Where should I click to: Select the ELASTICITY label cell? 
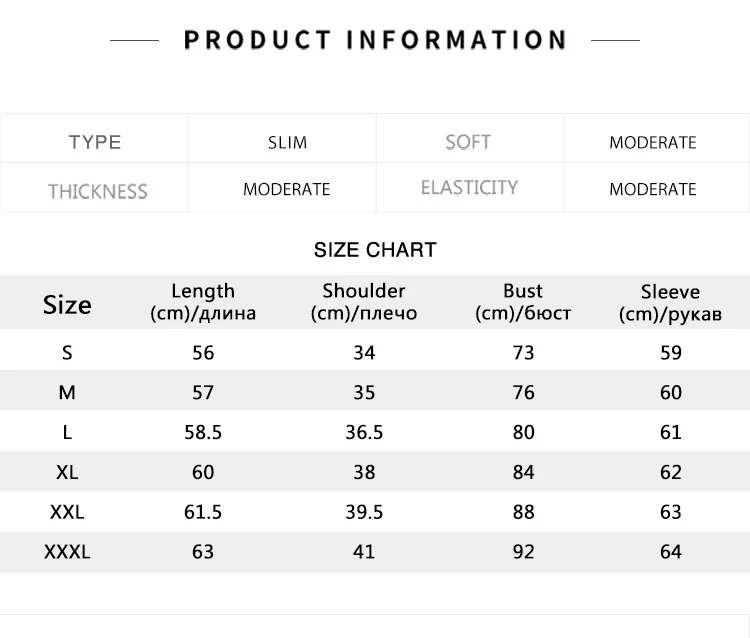click(x=469, y=187)
